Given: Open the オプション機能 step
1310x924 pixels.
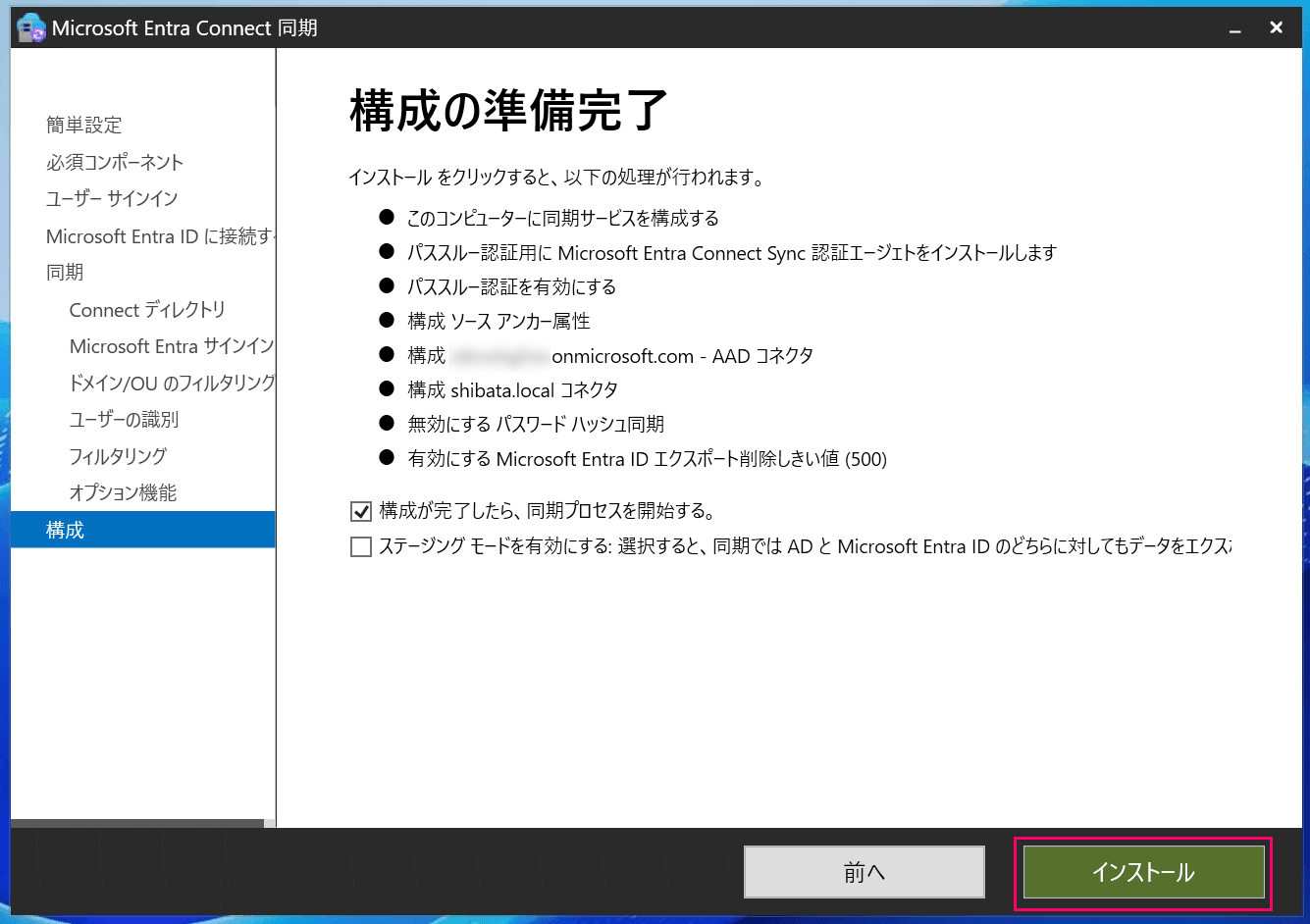Looking at the screenshot, I should tap(123, 493).
